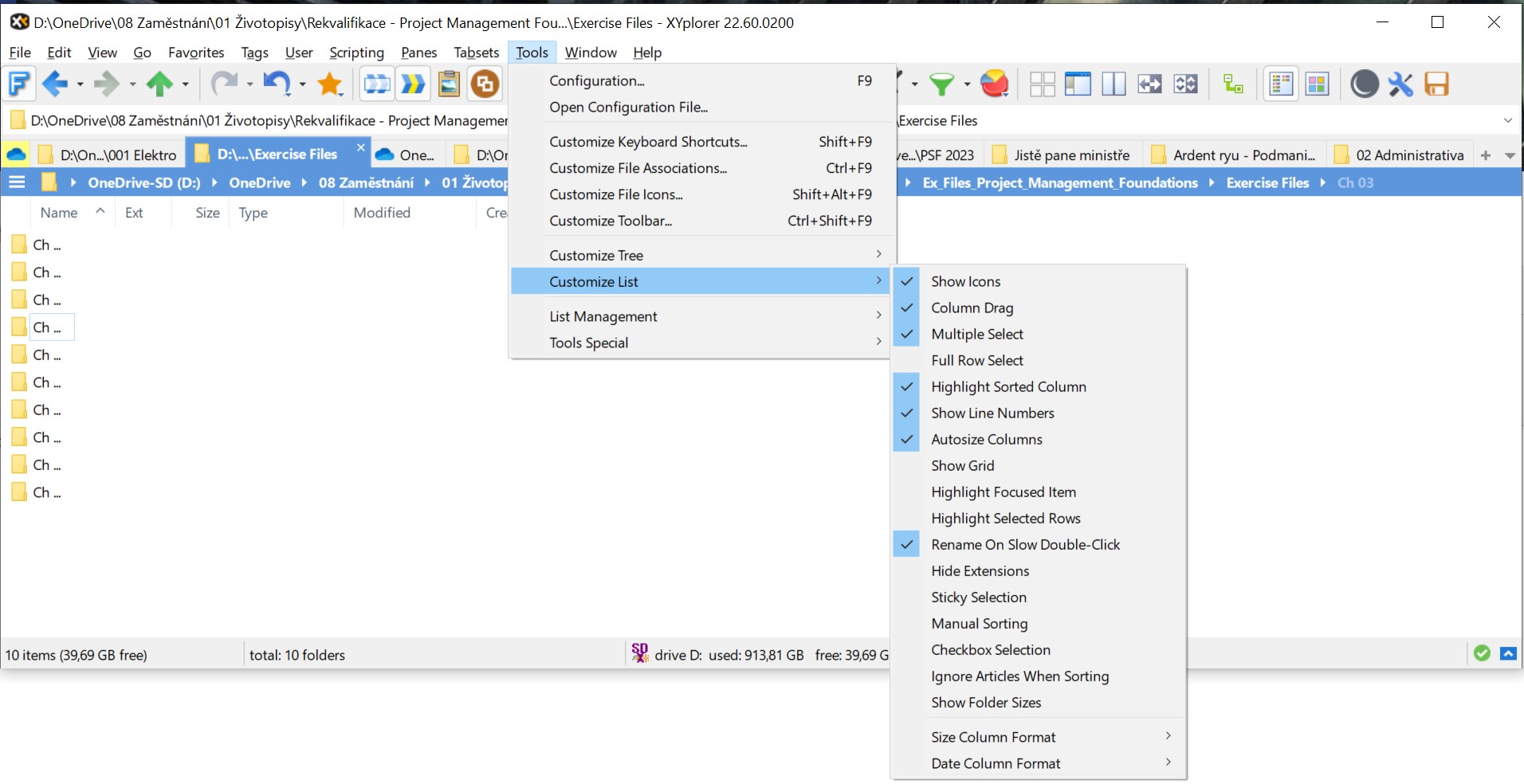Open the Scripting menu
The image size is (1524, 784).
pos(356,52)
